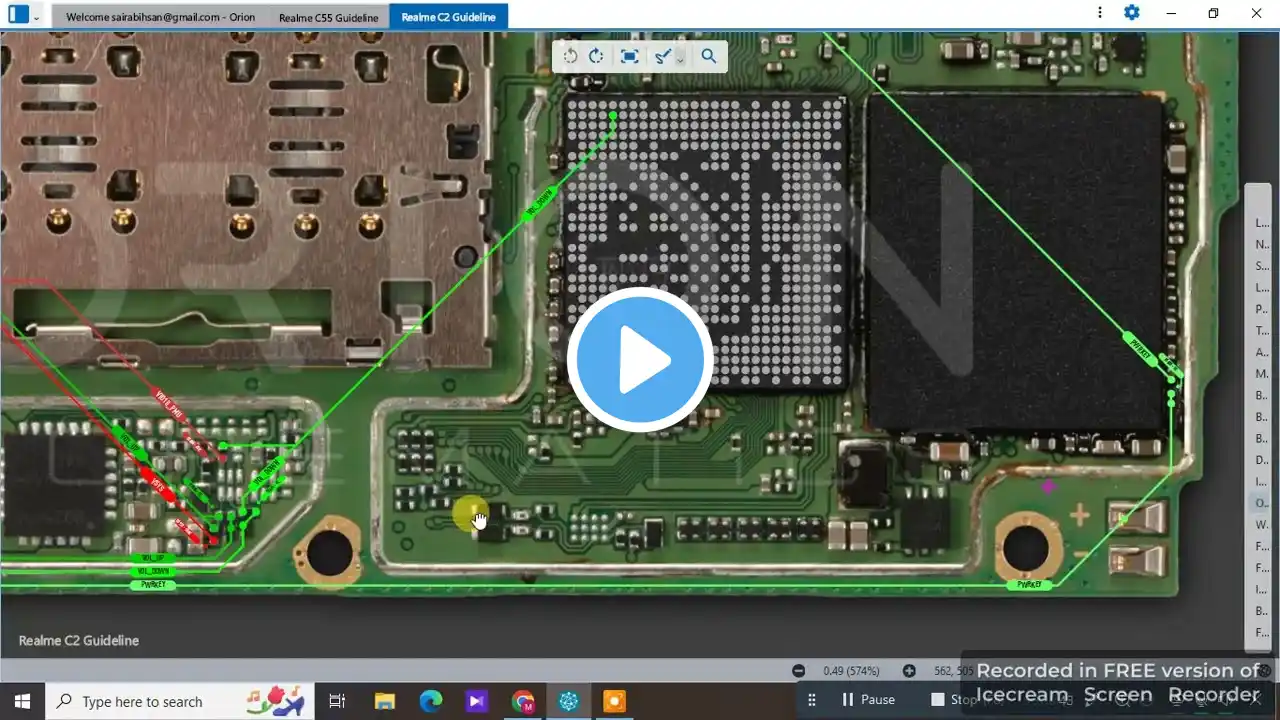Image resolution: width=1280 pixels, height=720 pixels.
Task: Rotate the board view clockwise
Action: 596,56
